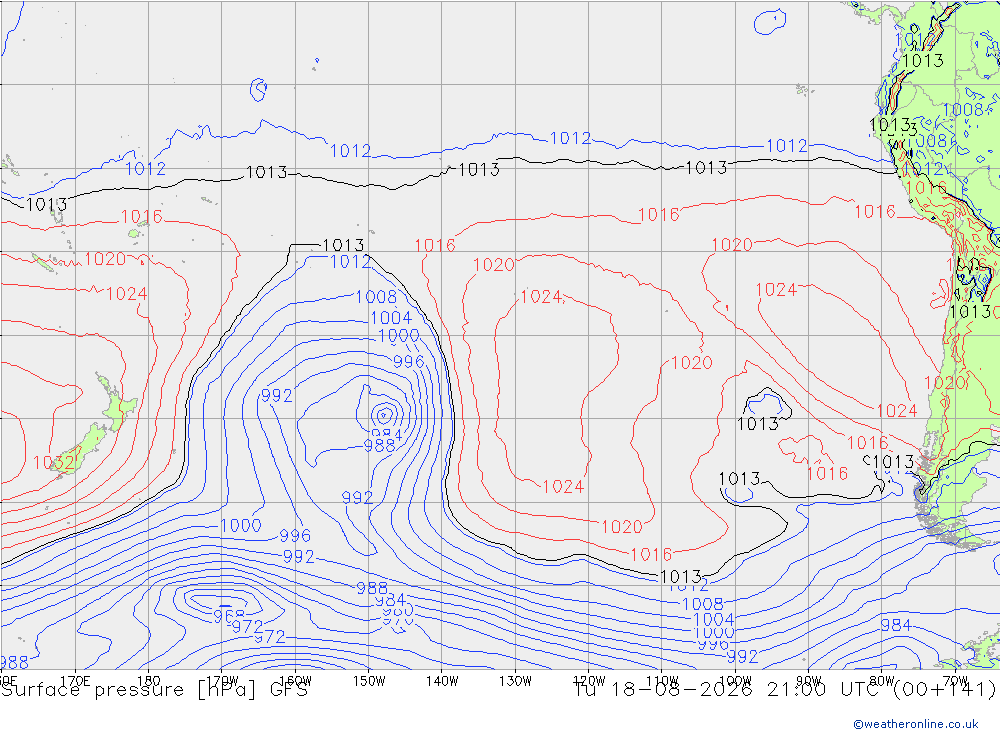Click the 170W longitude axis label
The height and width of the screenshot is (733, 1000).
tap(222, 681)
